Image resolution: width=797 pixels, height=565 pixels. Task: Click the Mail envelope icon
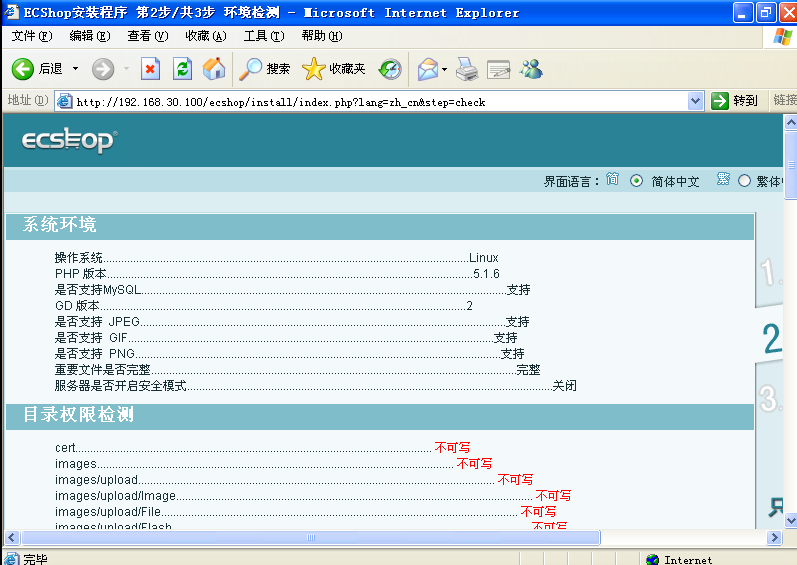click(428, 69)
